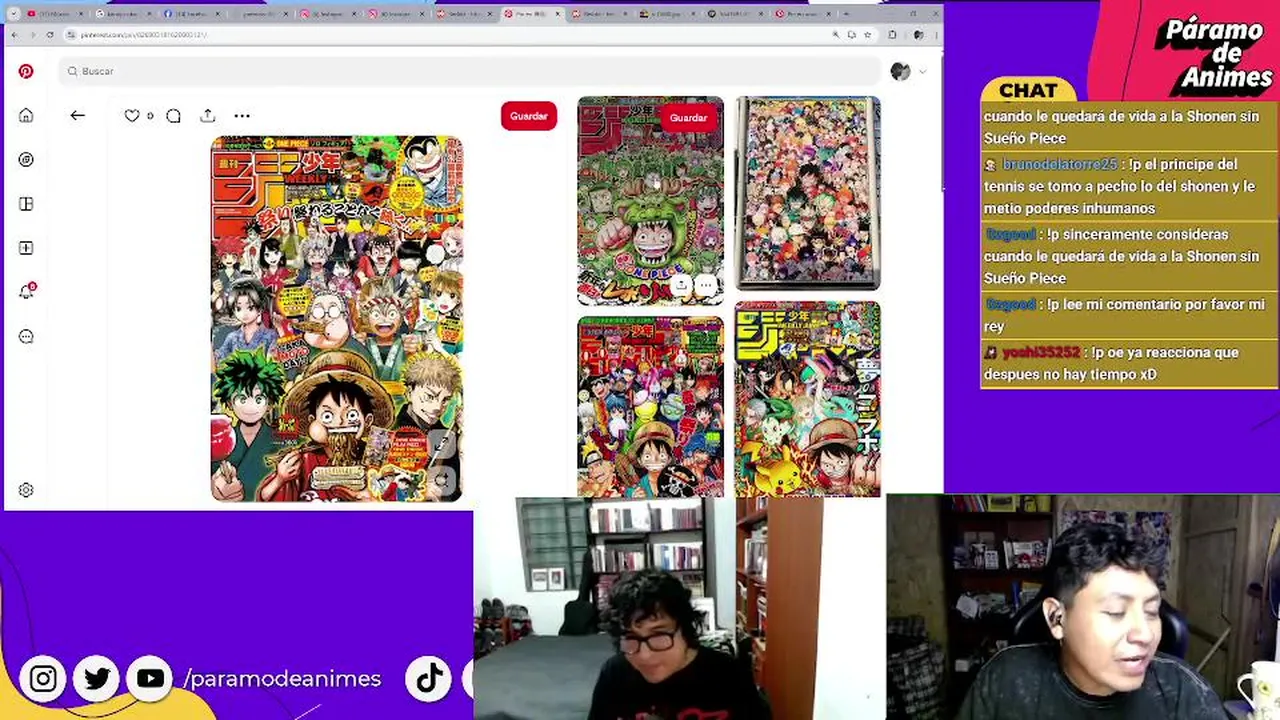
Task: Click the visual search lens on main pin
Action: [x=441, y=480]
